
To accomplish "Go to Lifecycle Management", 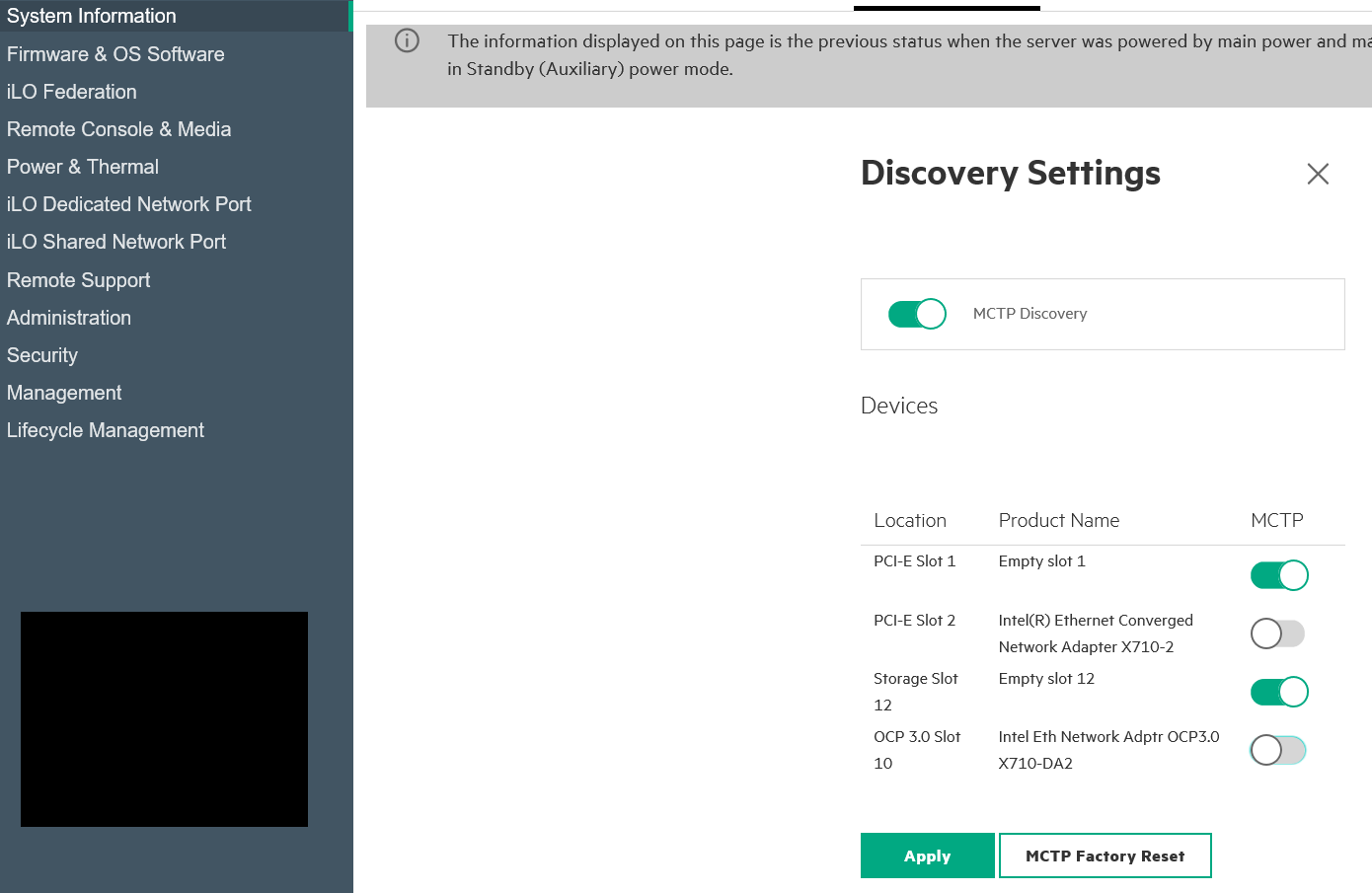I will (x=106, y=430).
